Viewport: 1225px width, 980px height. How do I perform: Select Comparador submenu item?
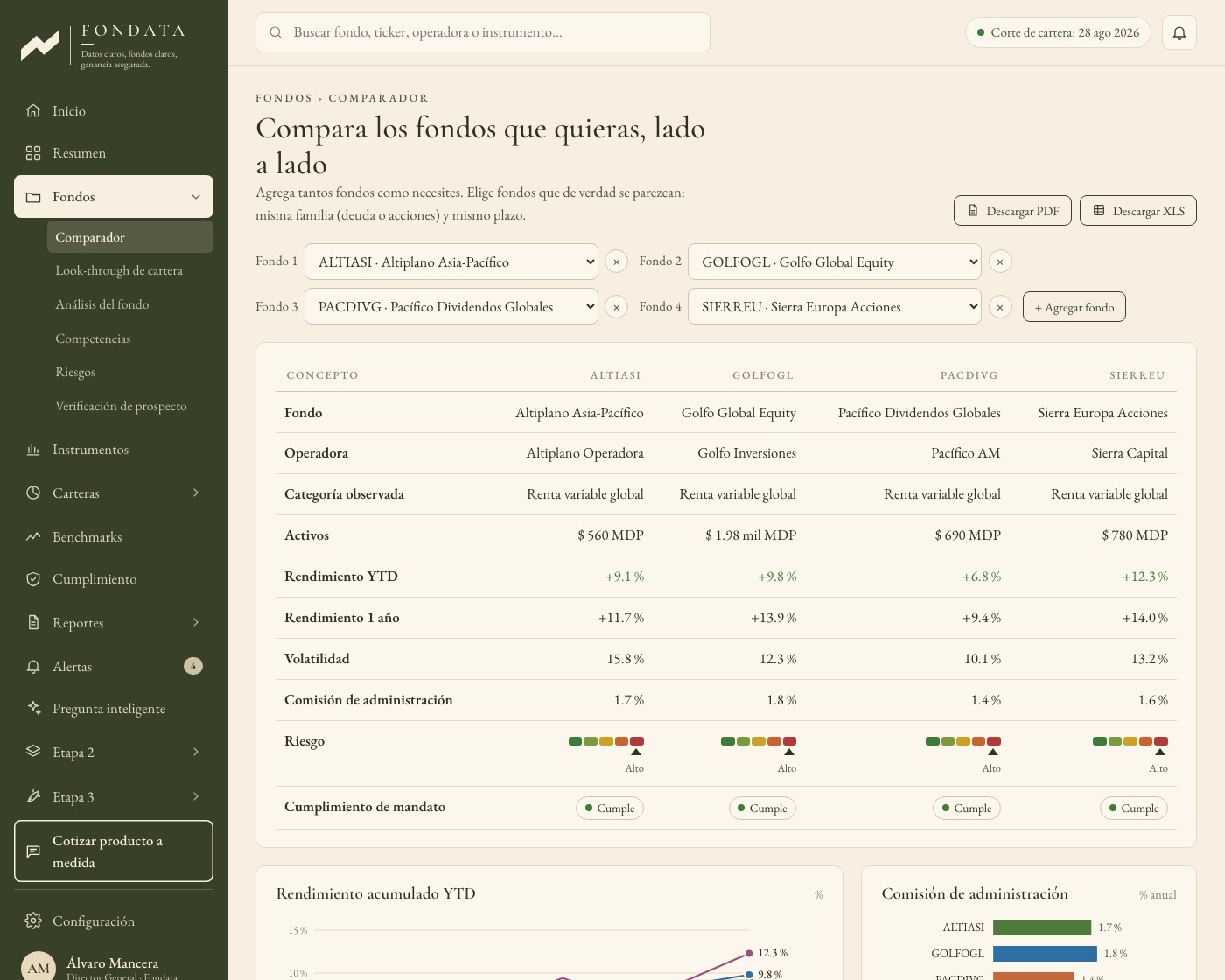tap(130, 237)
